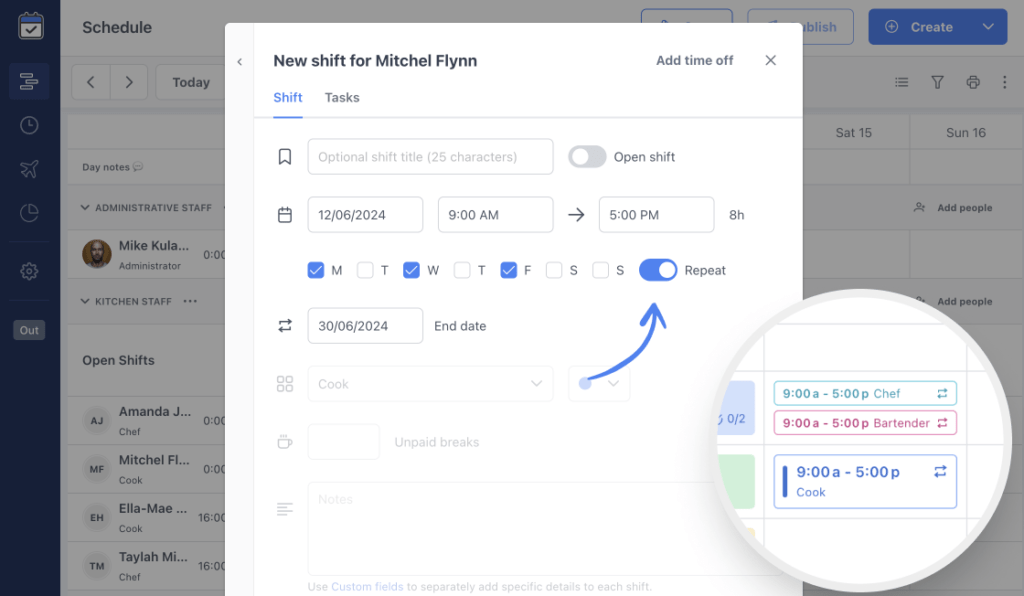Click the optional shift title field
Viewport: 1024px width, 596px height.
[430, 157]
